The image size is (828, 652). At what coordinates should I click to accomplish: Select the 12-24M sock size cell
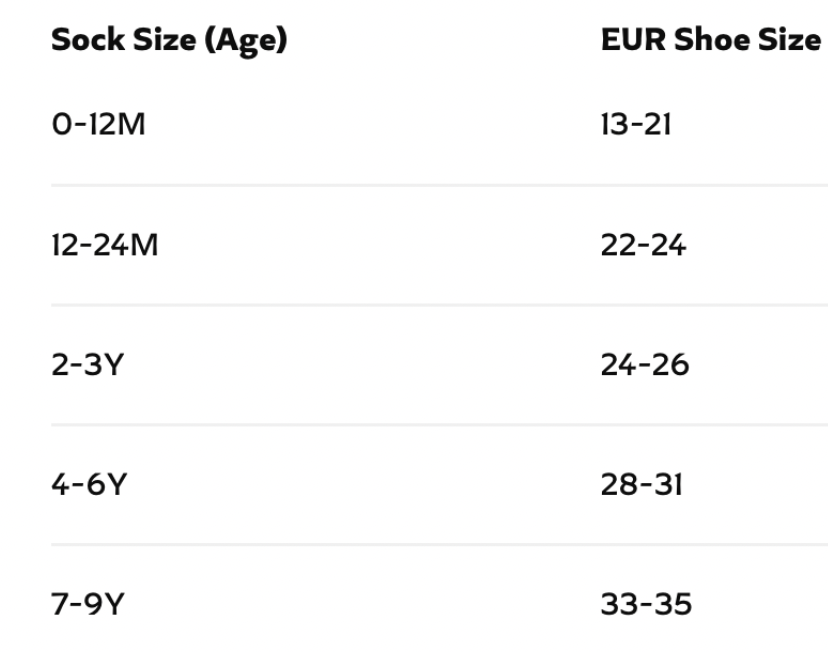[105, 245]
